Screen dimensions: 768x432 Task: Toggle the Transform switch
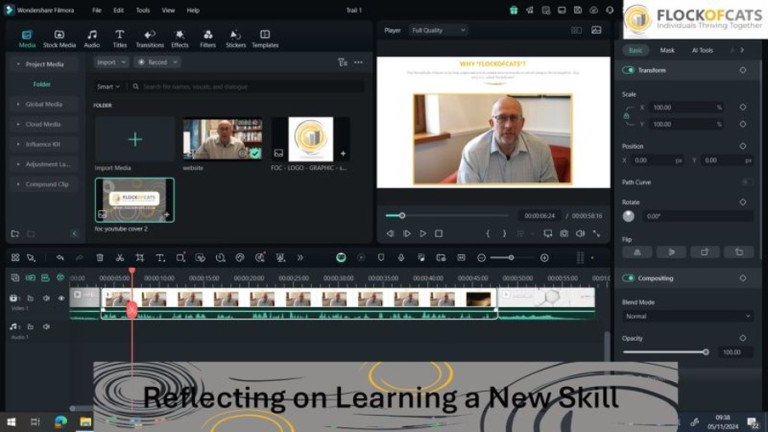tap(628, 70)
